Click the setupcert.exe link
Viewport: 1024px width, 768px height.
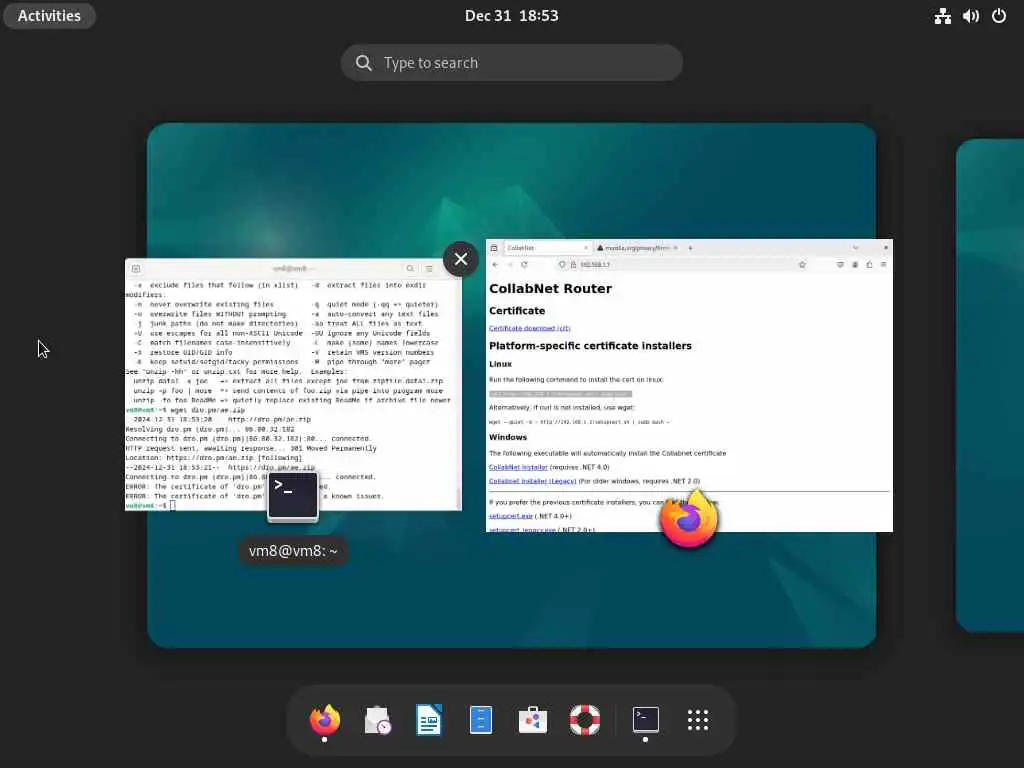click(x=511, y=516)
